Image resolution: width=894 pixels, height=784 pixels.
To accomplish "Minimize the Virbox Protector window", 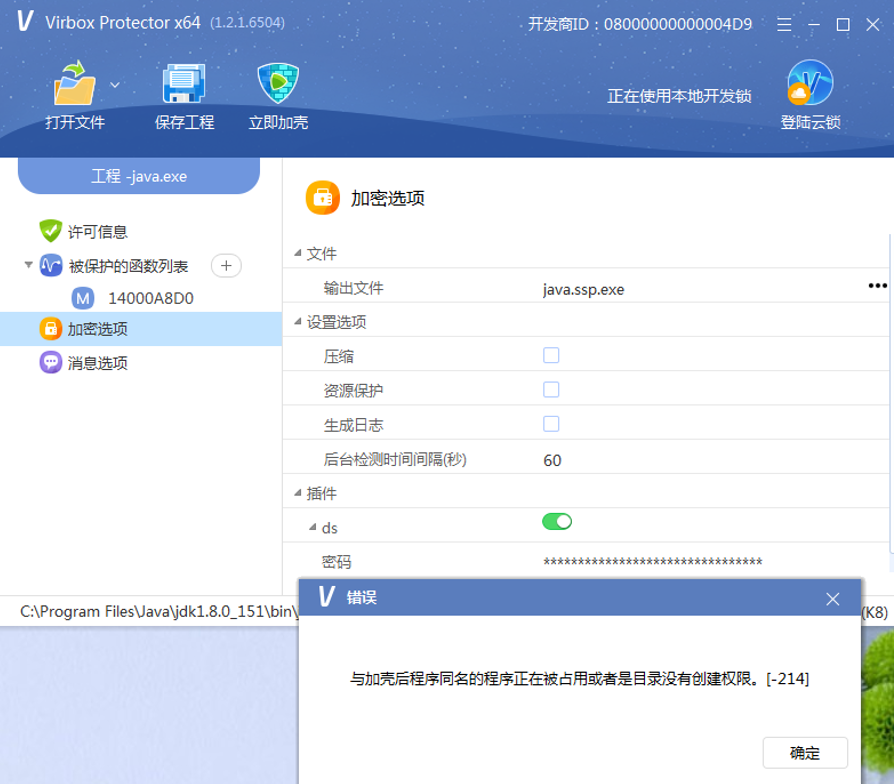I will tap(814, 25).
